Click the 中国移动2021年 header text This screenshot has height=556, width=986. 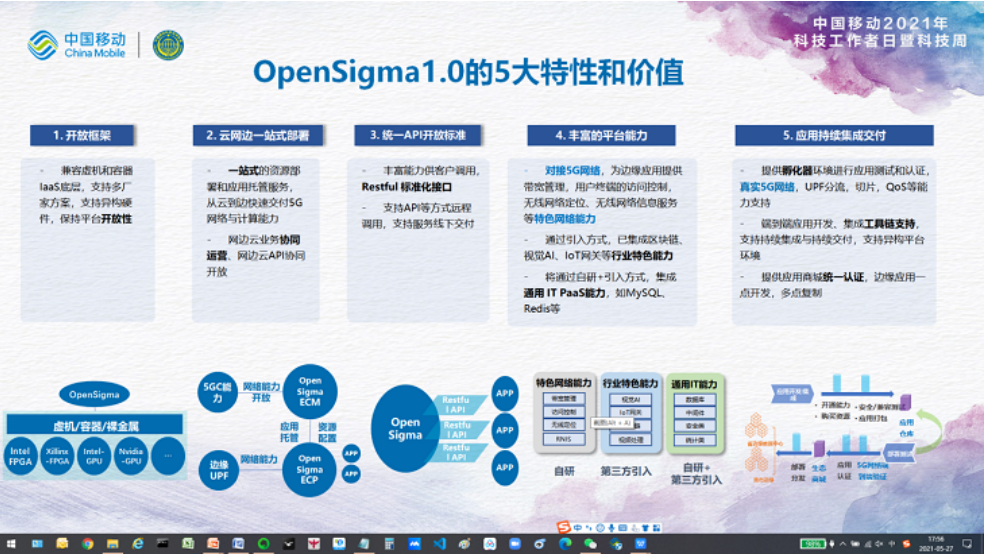click(880, 24)
